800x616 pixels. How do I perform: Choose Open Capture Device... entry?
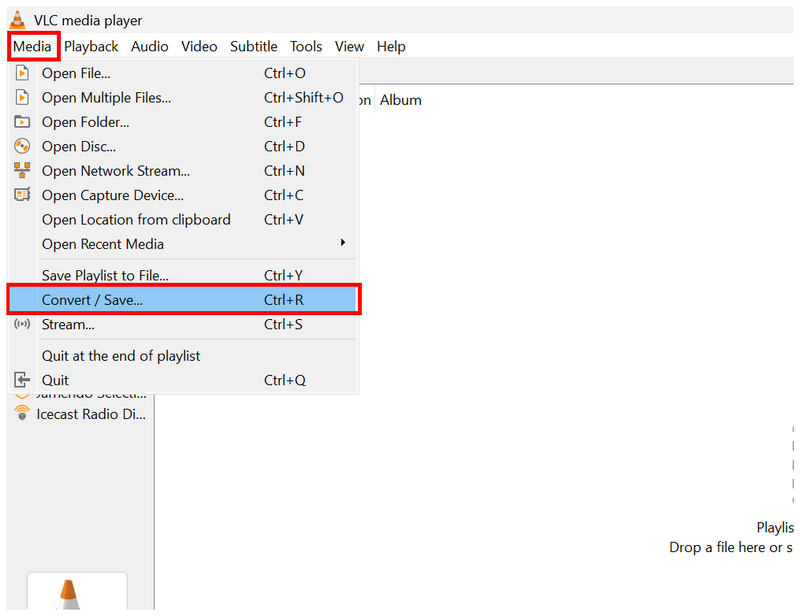(184, 195)
